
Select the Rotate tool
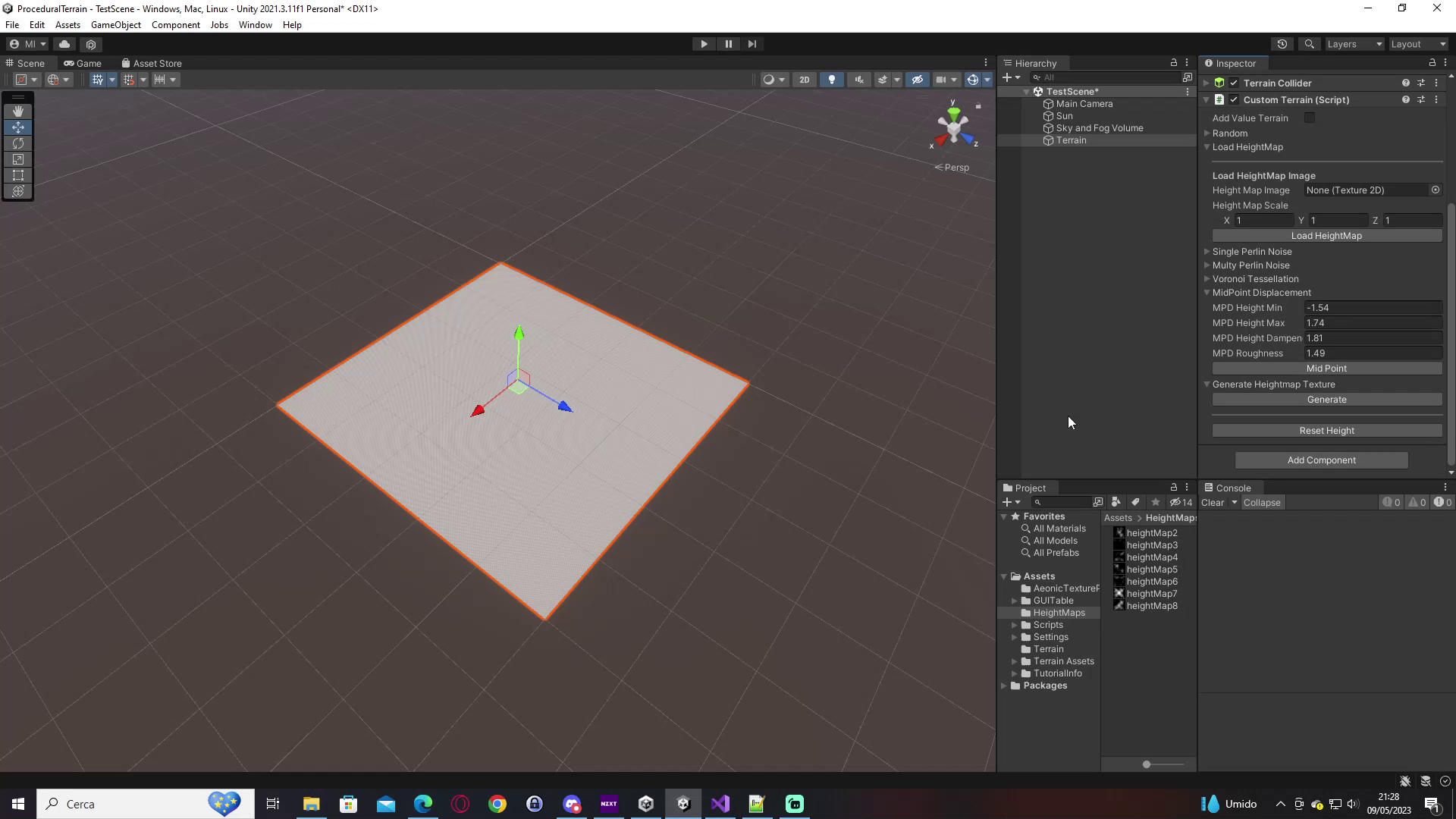click(x=18, y=143)
